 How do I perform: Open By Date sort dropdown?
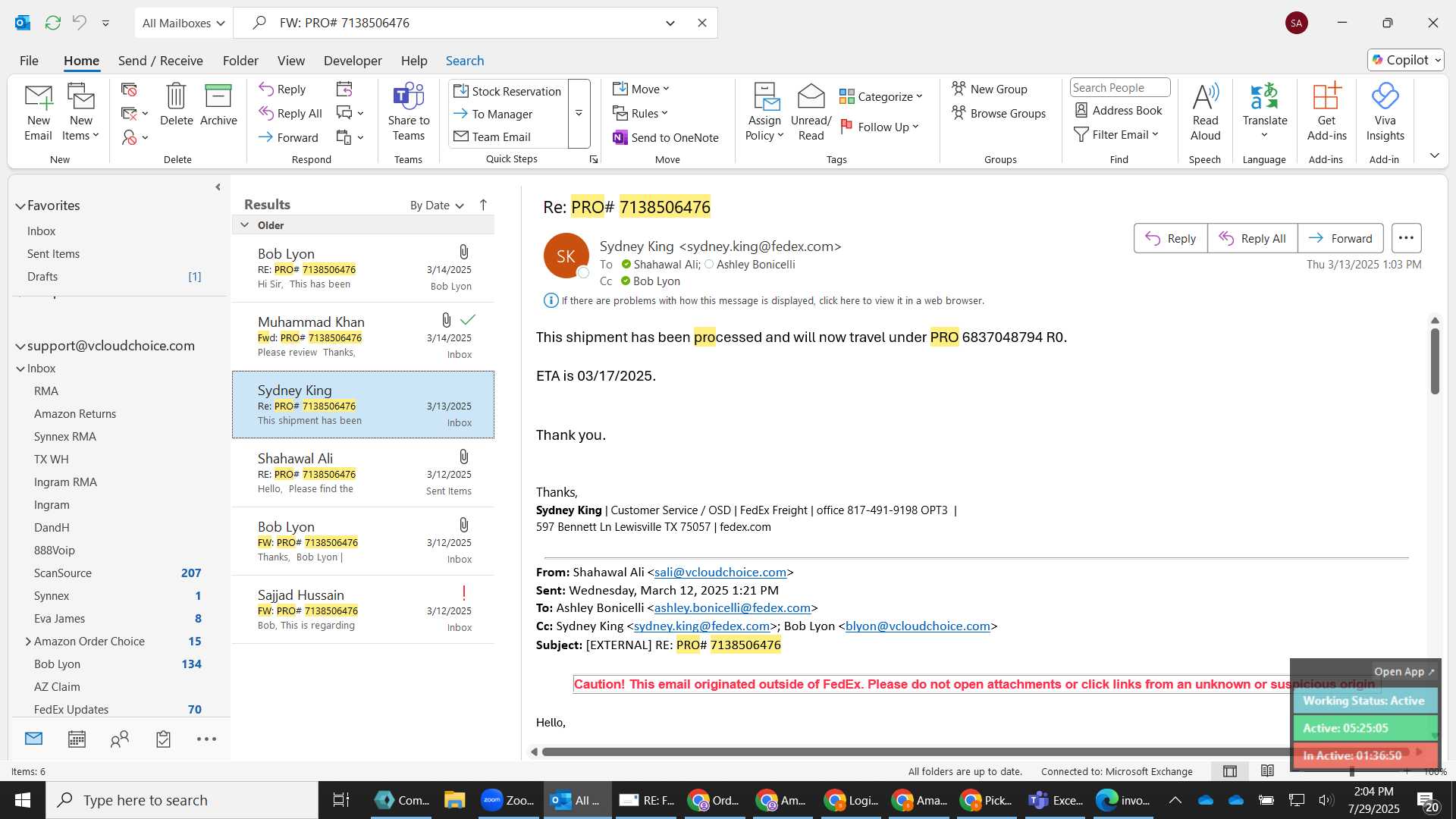point(437,206)
